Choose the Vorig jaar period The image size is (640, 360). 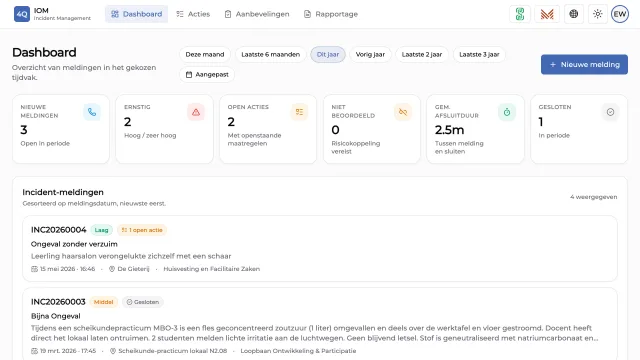click(370, 54)
